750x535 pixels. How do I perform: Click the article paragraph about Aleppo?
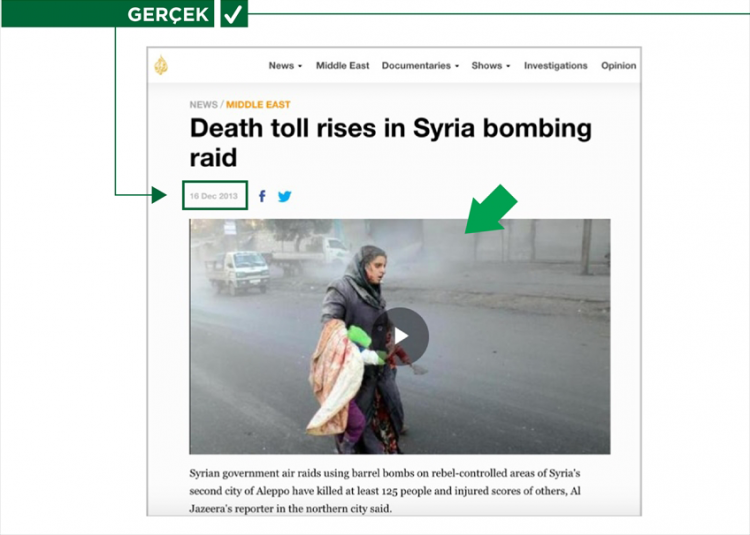pyautogui.click(x=385, y=491)
